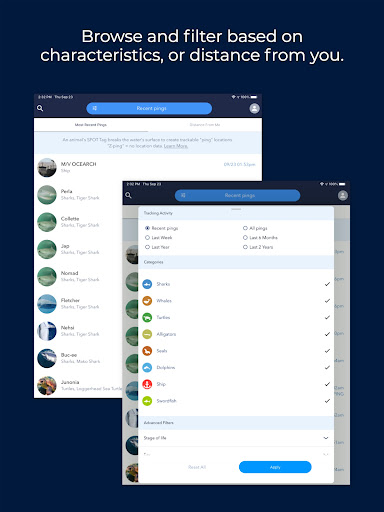Viewport: 384px width, 512px height.
Task: Open the Recent pings filter bar on back screen
Action: (x=149, y=108)
